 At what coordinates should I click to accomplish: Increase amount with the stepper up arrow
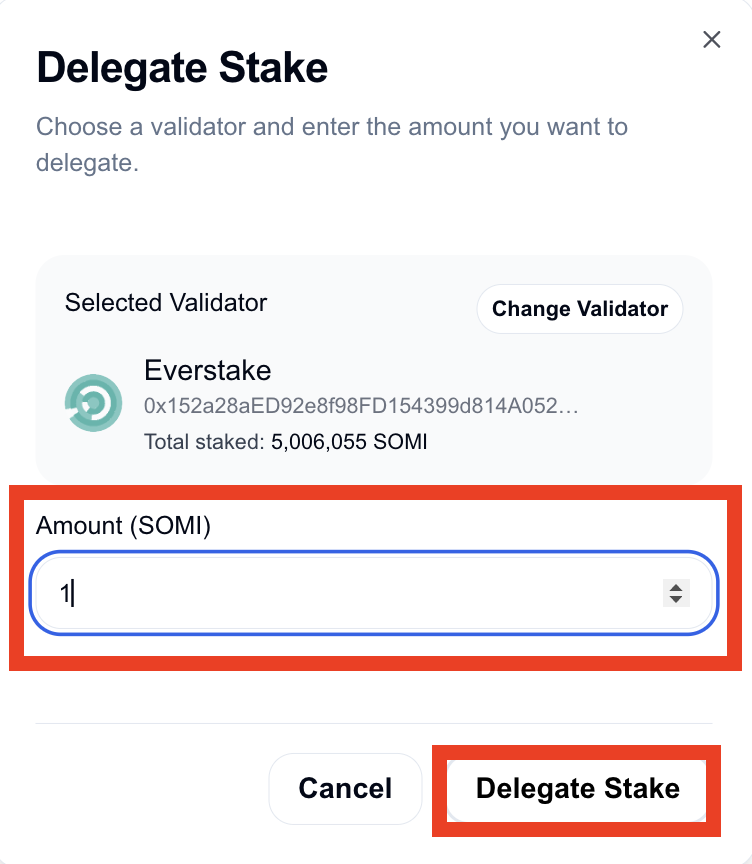(676, 587)
